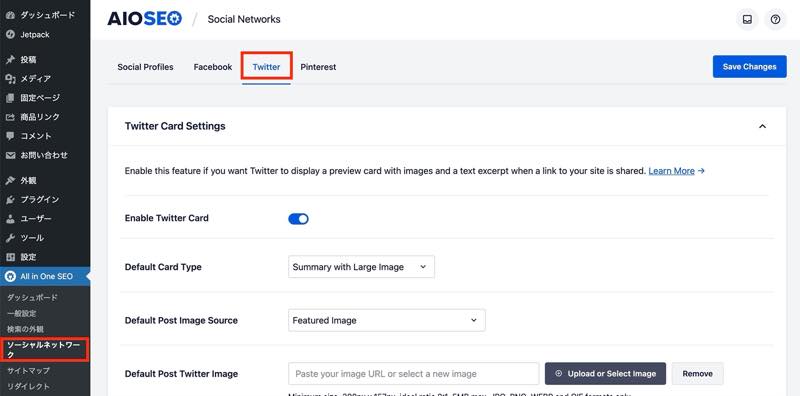The width and height of the screenshot is (800, 396).
Task: Open the ダッシュボード item in AIOSEO submenu
Action: pyautogui.click(x=32, y=298)
